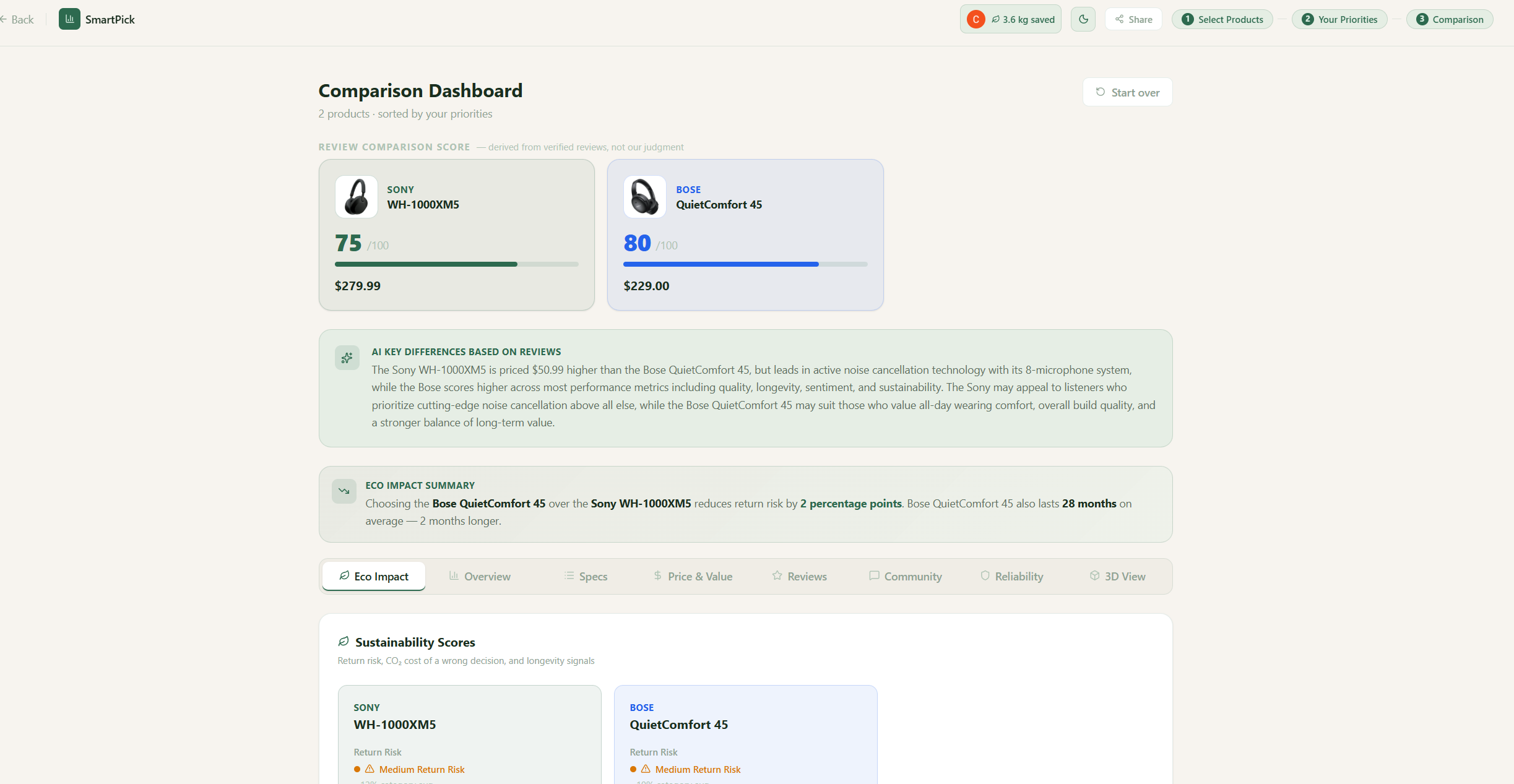This screenshot has height=784, width=1514.
Task: Open the Price & Value tab
Action: point(693,576)
